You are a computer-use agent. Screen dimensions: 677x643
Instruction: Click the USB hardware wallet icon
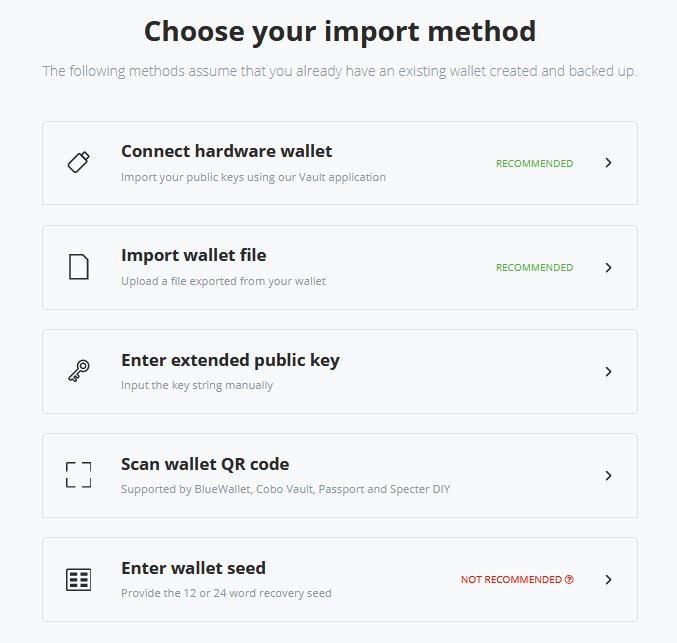tap(79, 163)
